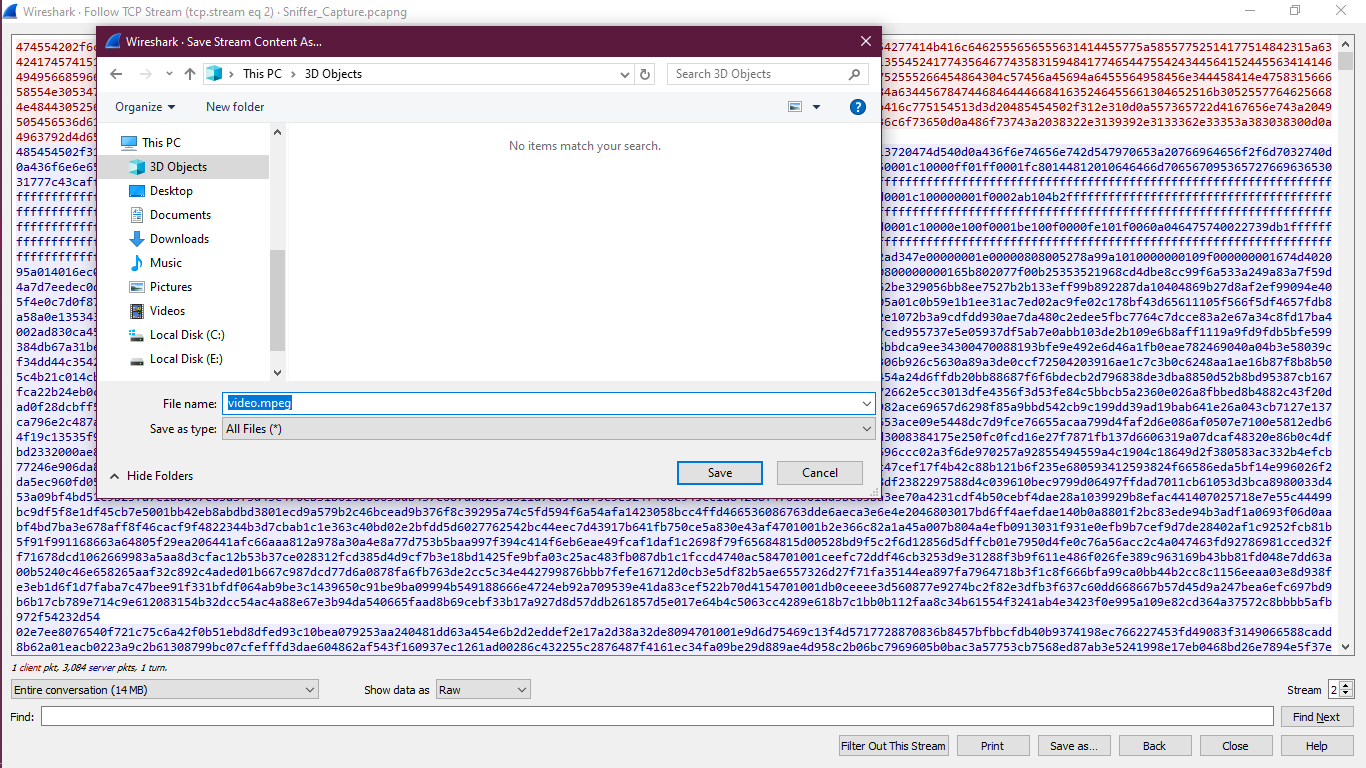Collapse folders with Hide Folders
This screenshot has height=768, width=1366.
(151, 476)
